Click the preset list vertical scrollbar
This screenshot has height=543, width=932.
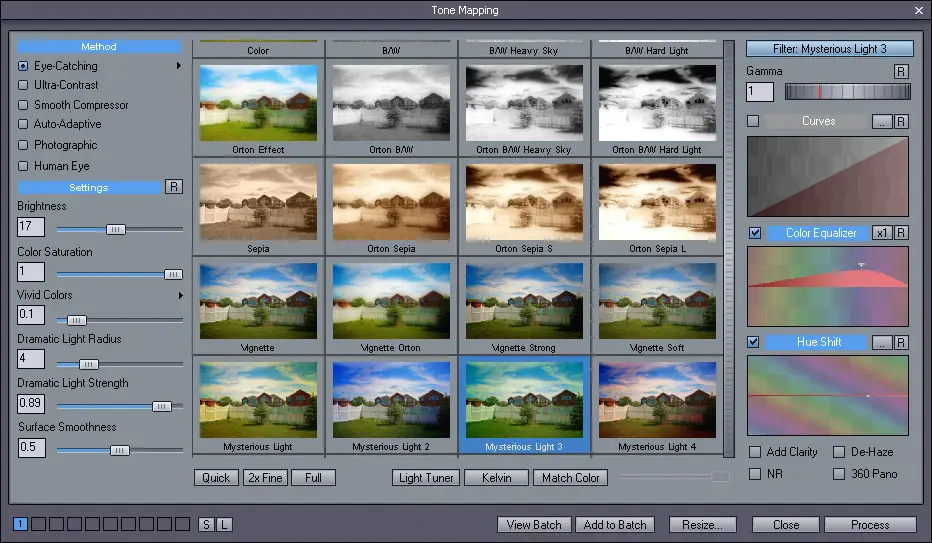729,248
